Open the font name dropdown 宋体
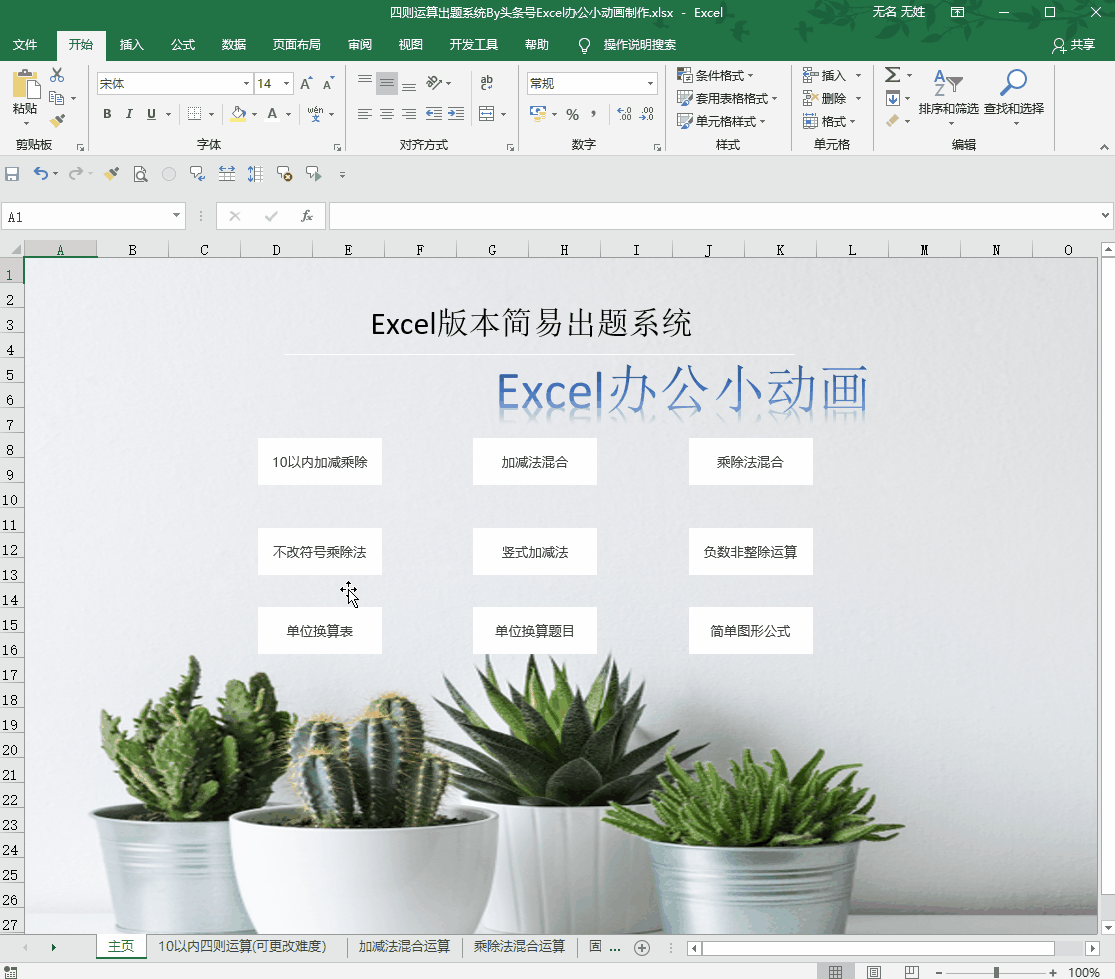The image size is (1115, 979). [x=246, y=84]
